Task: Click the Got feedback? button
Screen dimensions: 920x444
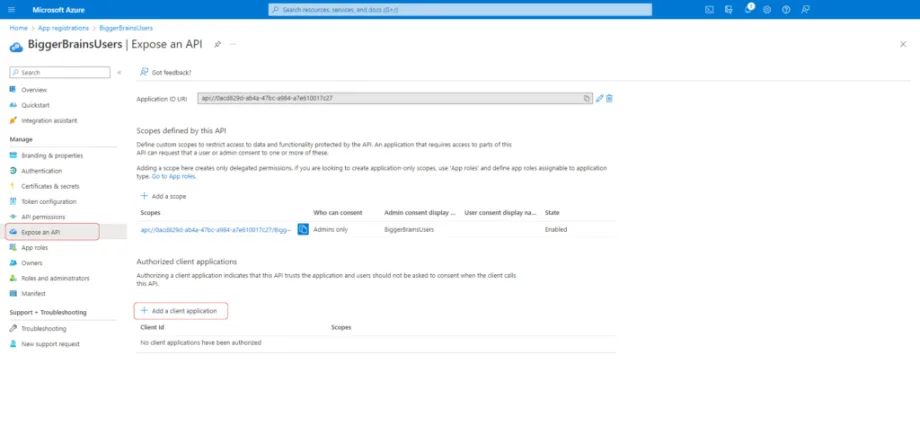Action: coord(166,73)
